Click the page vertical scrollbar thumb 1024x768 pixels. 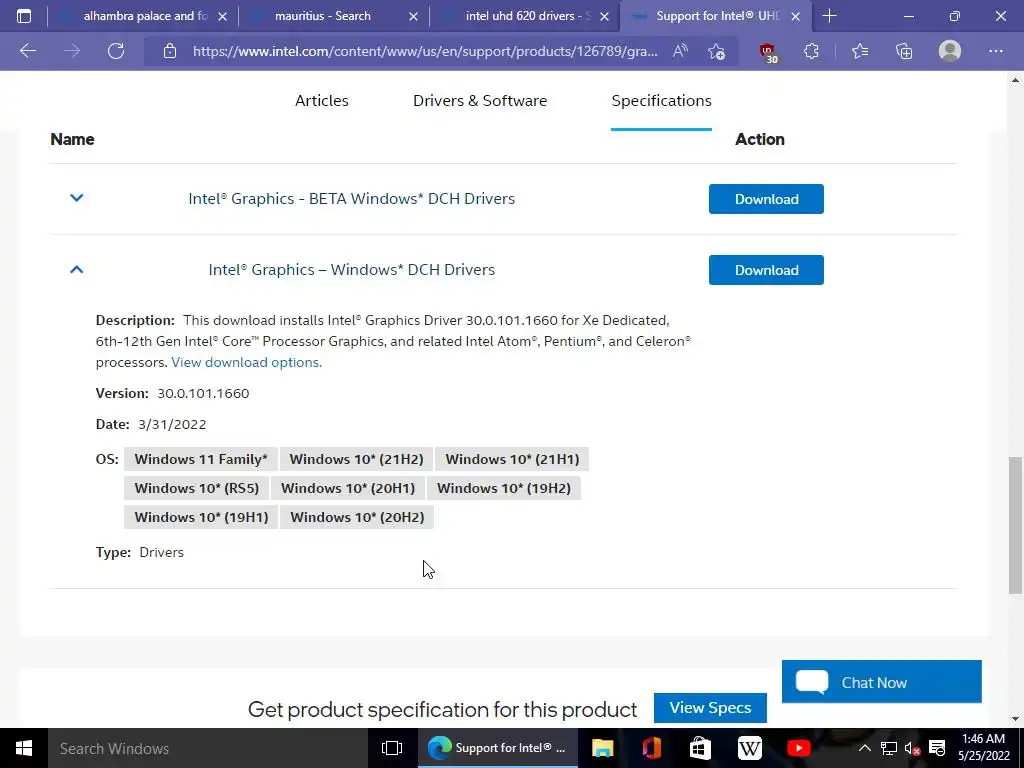tap(1015, 525)
